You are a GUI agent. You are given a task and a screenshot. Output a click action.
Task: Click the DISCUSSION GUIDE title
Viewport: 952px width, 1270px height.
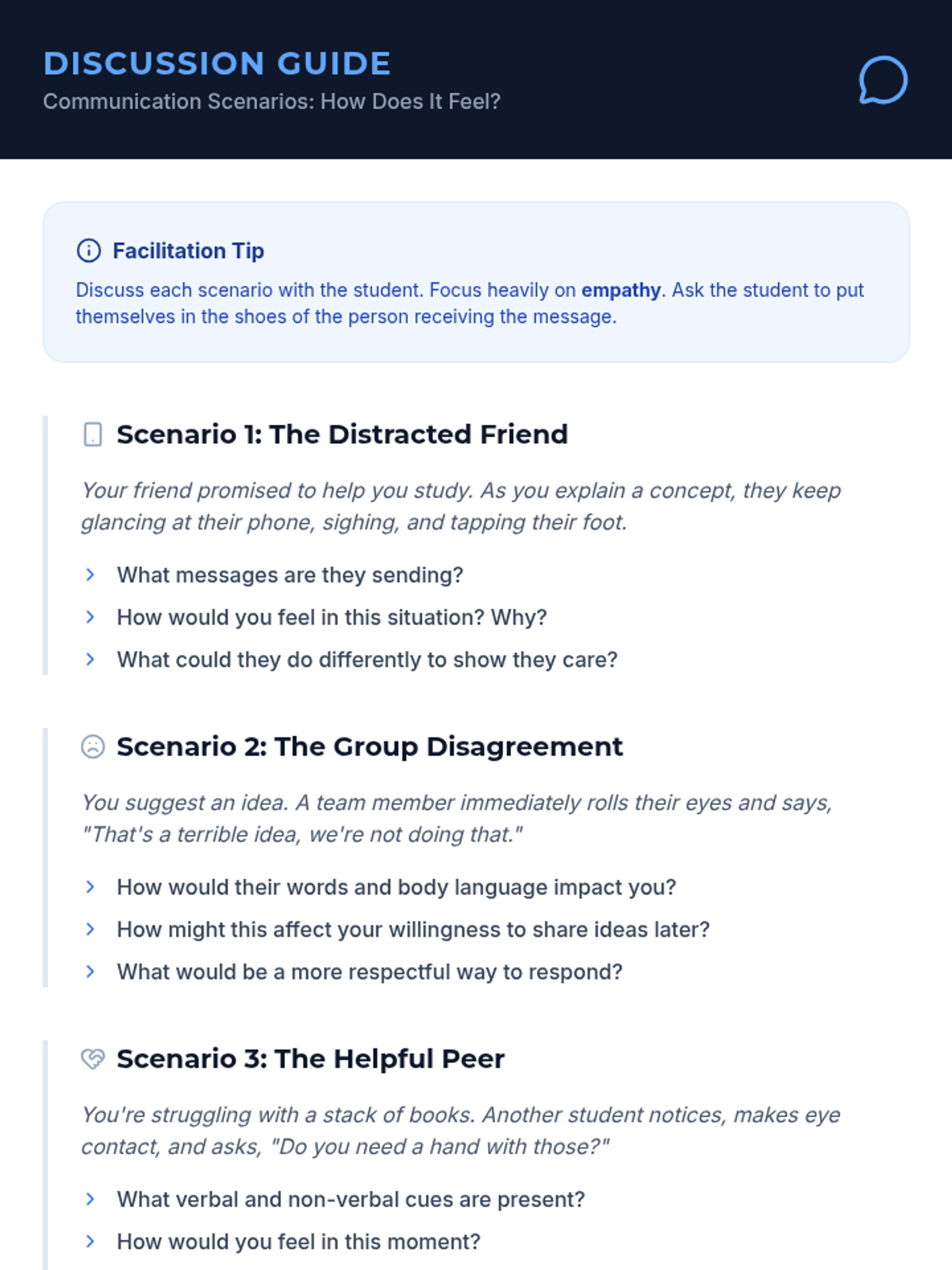[x=217, y=63]
